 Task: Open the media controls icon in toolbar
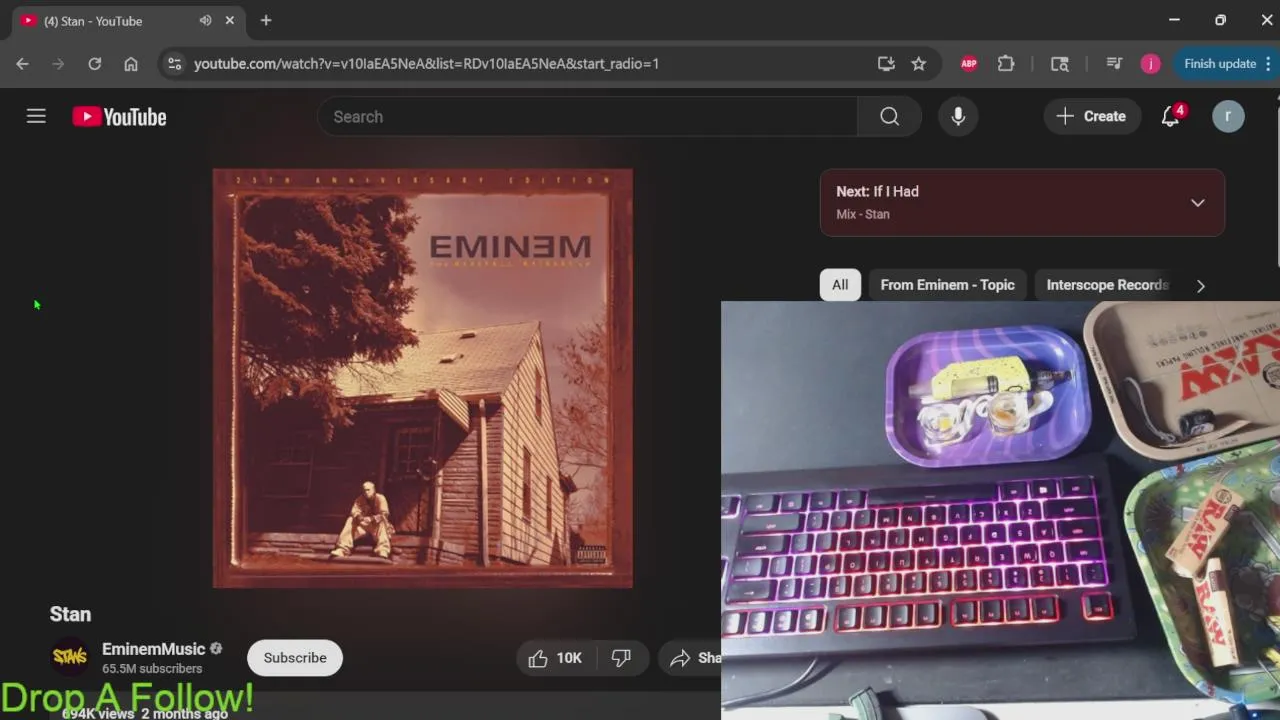point(1114,63)
